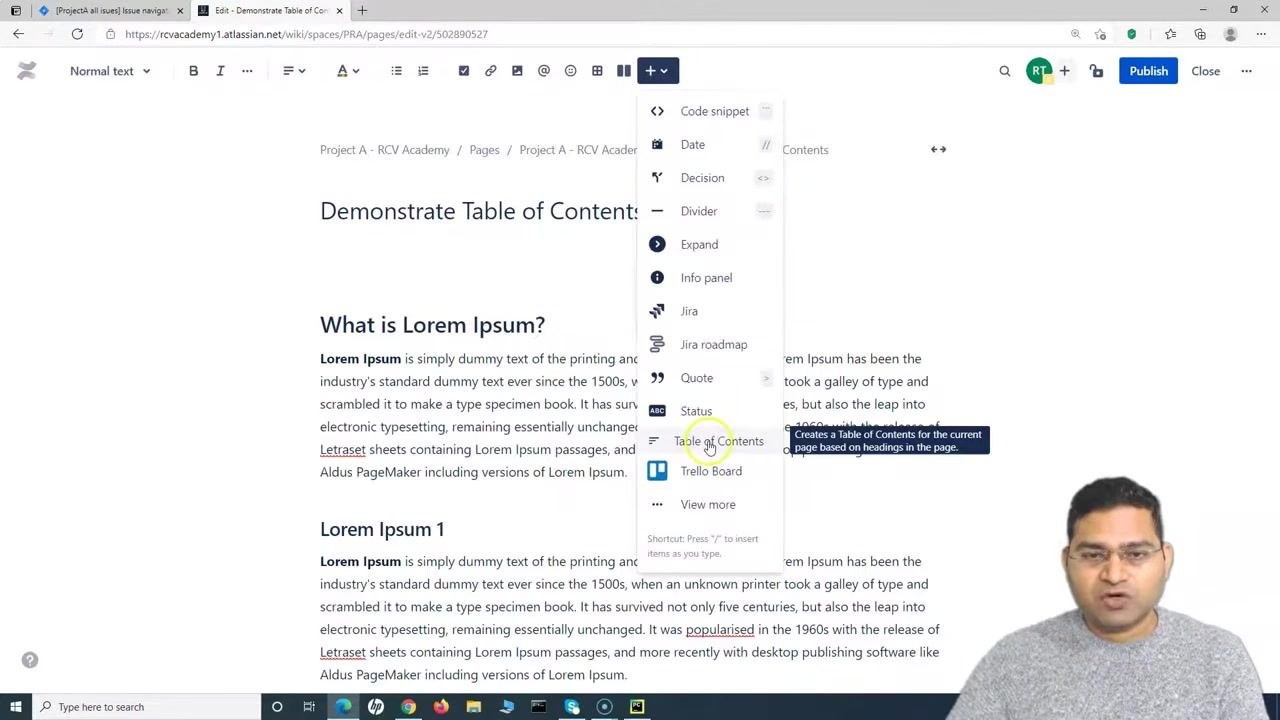The image size is (1280, 720).
Task: Click heading What is Lorem Ipsum?
Action: point(432,325)
